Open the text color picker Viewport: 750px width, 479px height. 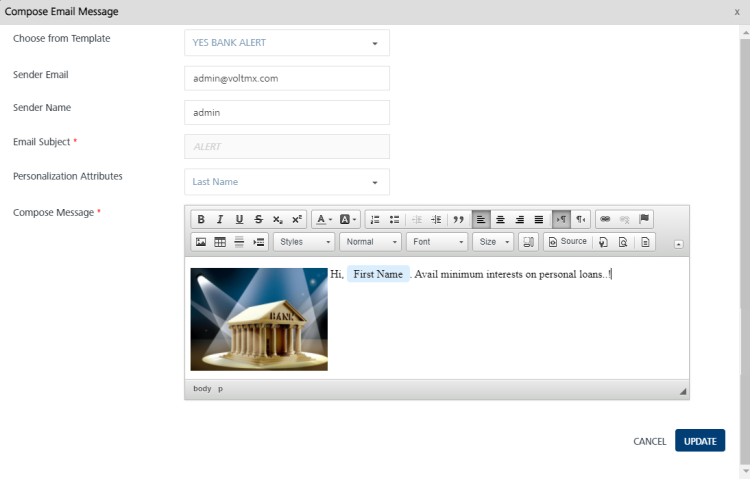[324, 219]
